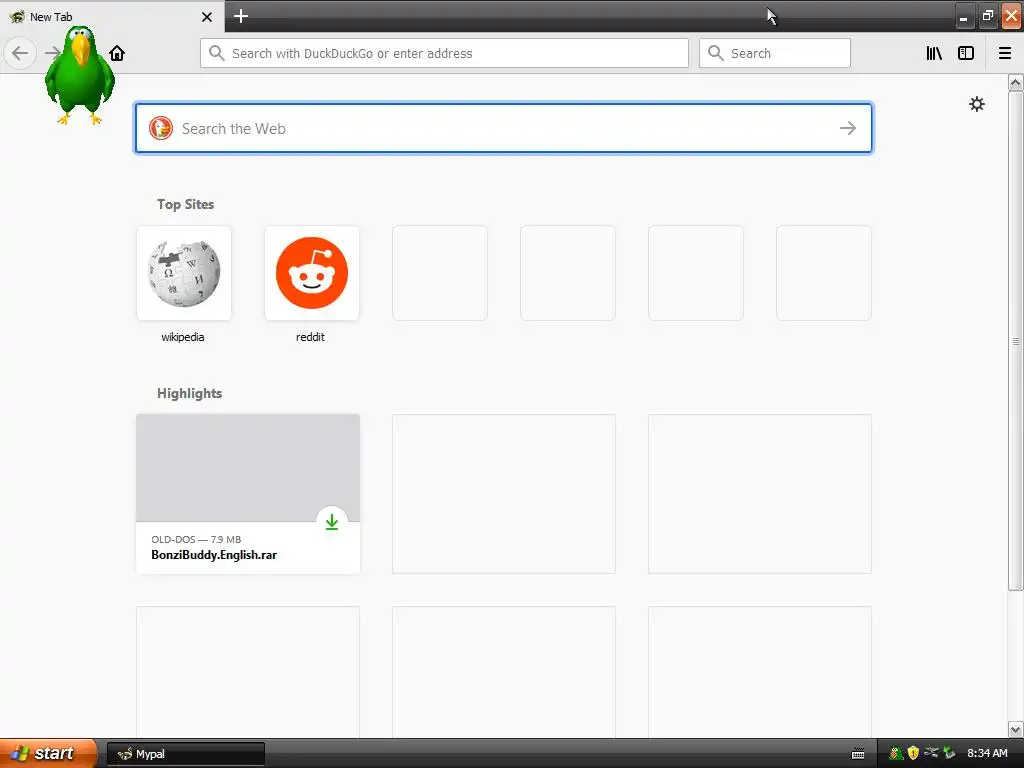Open the BonziBuddy.English.rar highlight card
The width and height of the screenshot is (1024, 768).
(x=248, y=494)
